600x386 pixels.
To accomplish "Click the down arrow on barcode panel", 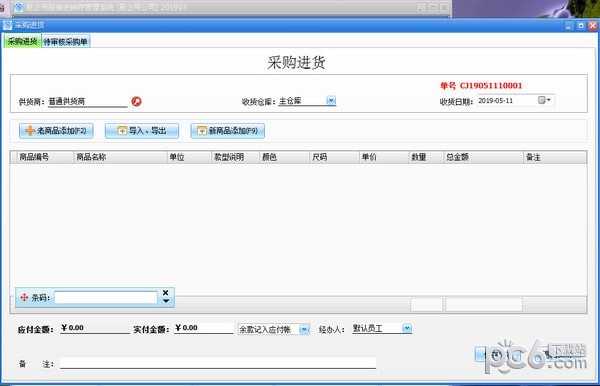I will click(x=166, y=301).
